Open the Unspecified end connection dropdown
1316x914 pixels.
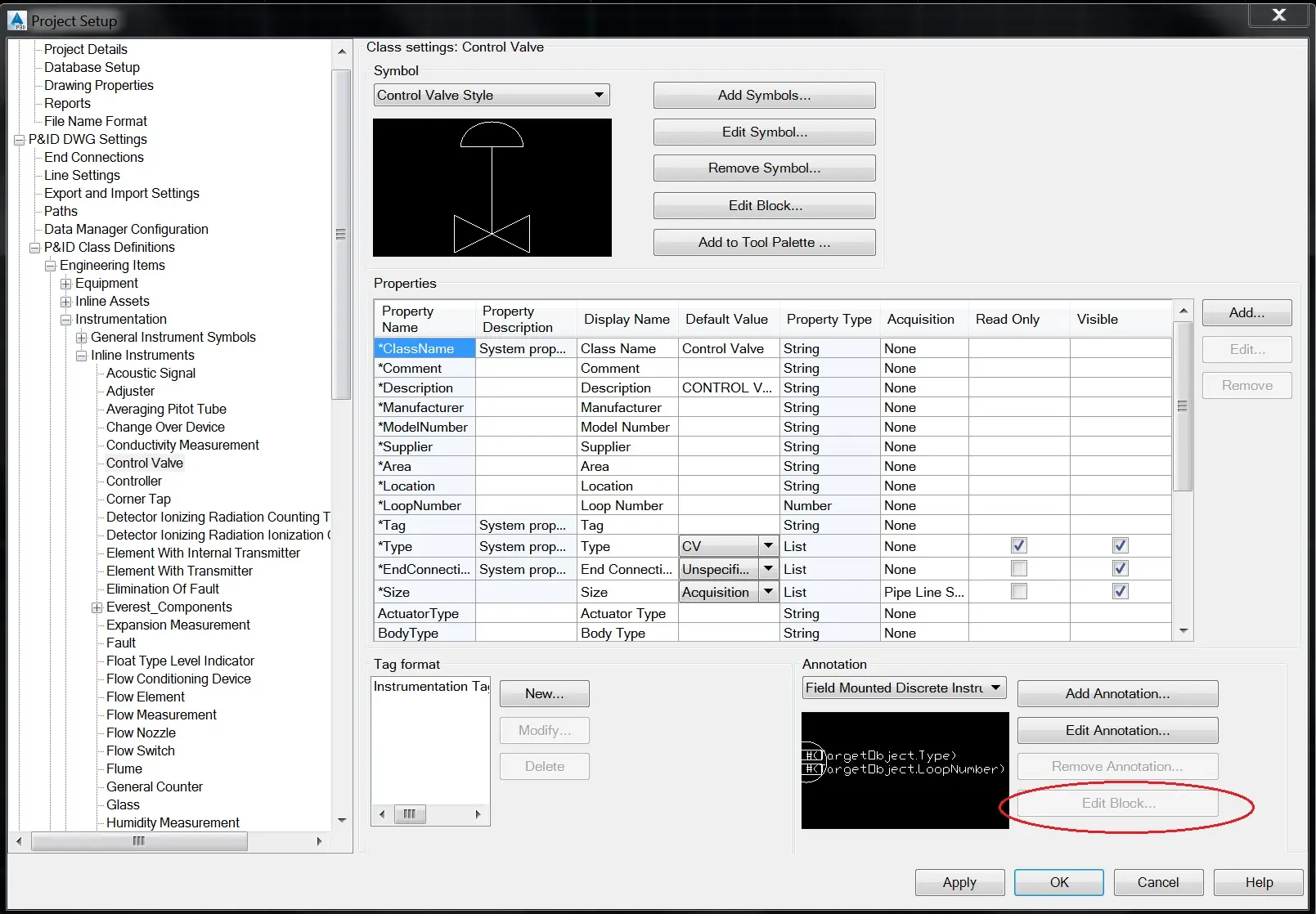click(768, 569)
